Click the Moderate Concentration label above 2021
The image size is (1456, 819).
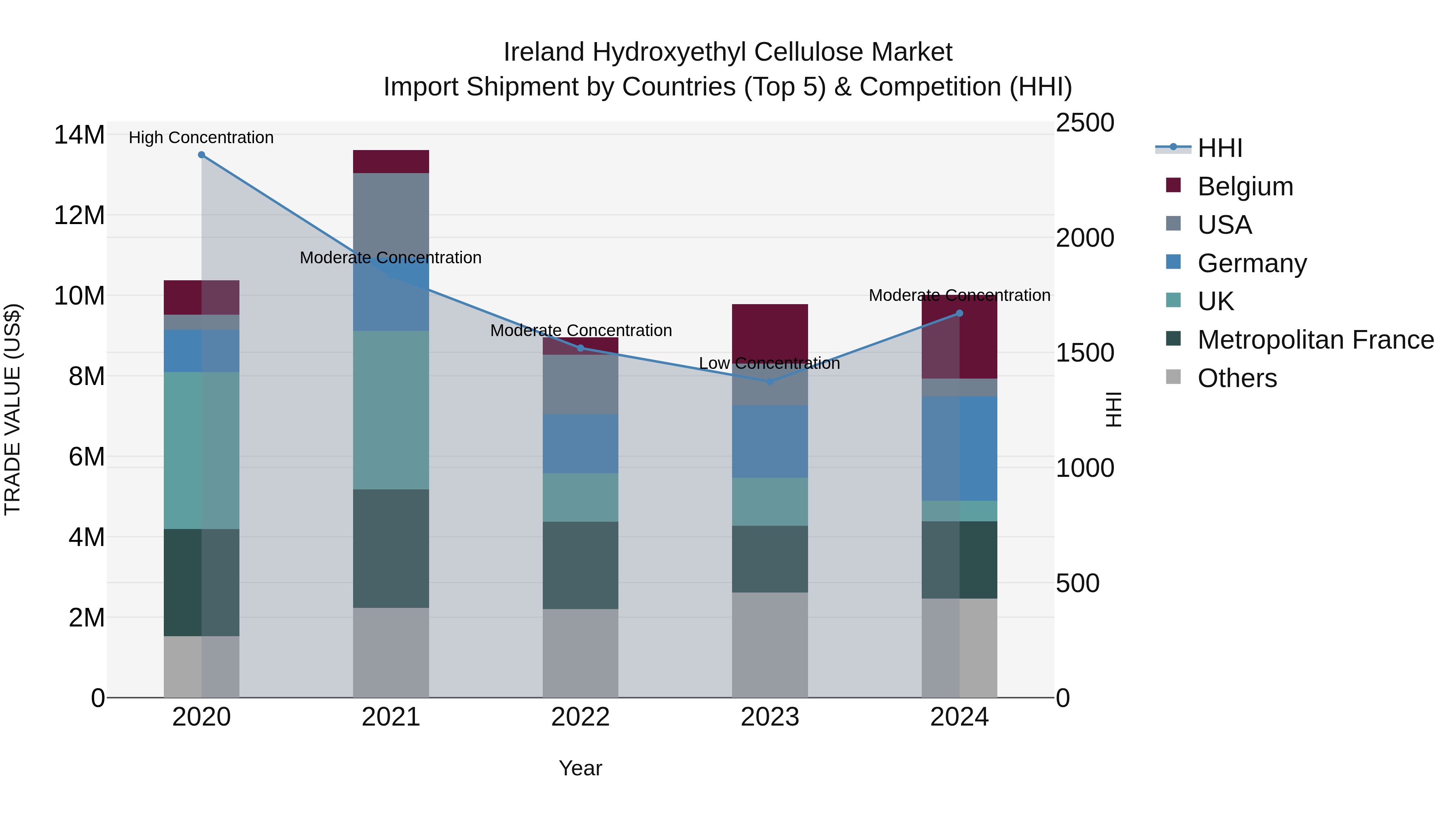(391, 258)
